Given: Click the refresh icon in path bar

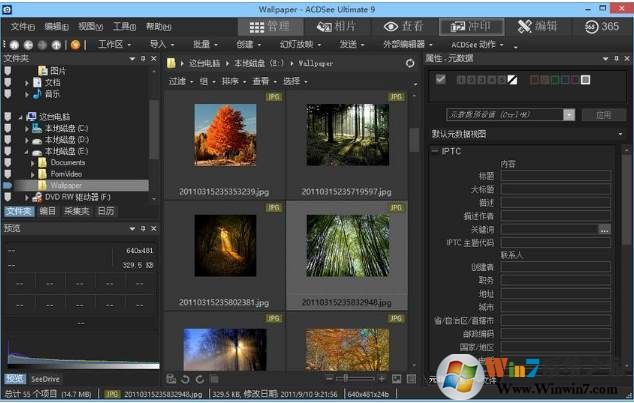Looking at the screenshot, I should 410,63.
